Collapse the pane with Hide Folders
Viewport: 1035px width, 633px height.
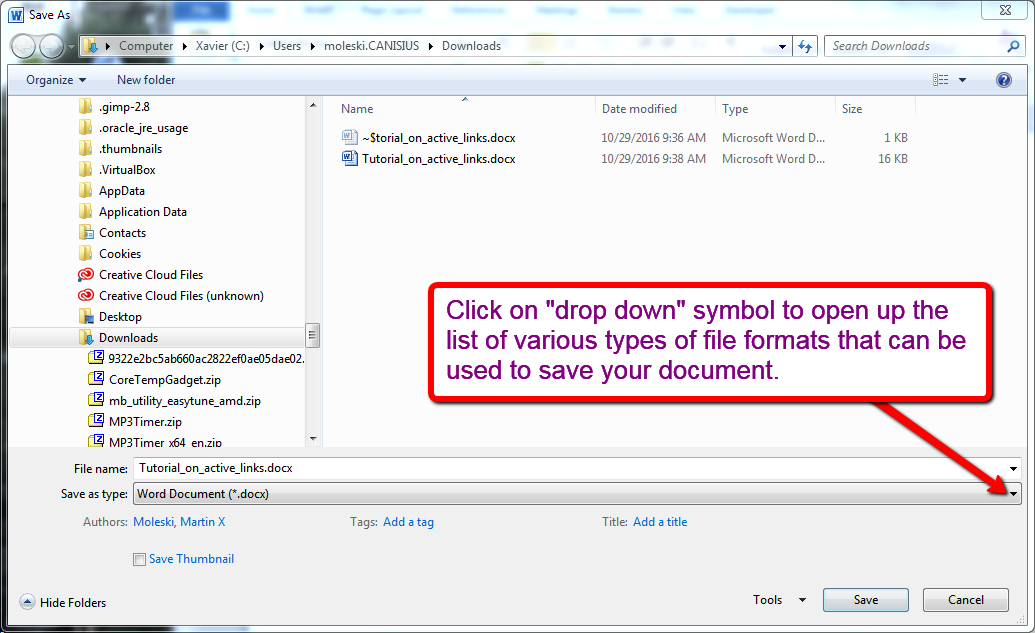[63, 603]
